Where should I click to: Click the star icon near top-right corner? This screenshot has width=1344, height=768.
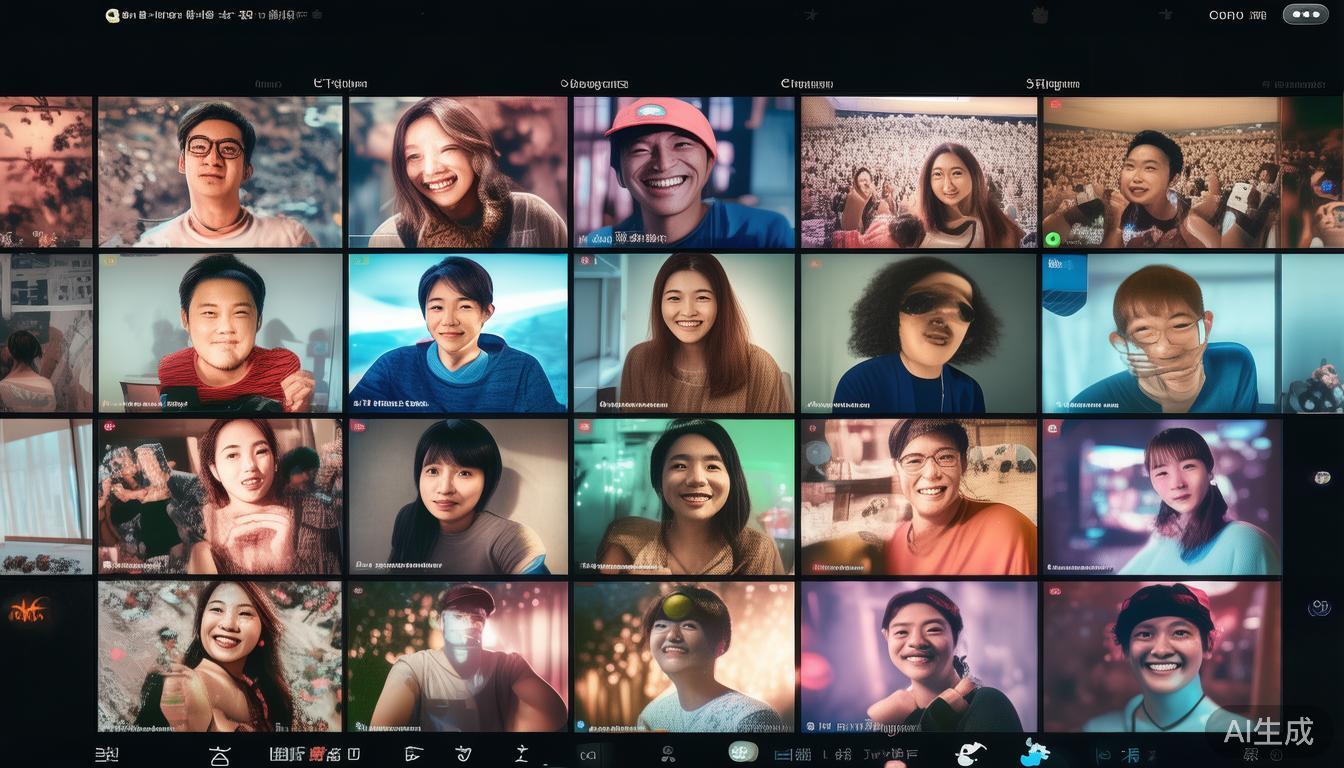1165,14
